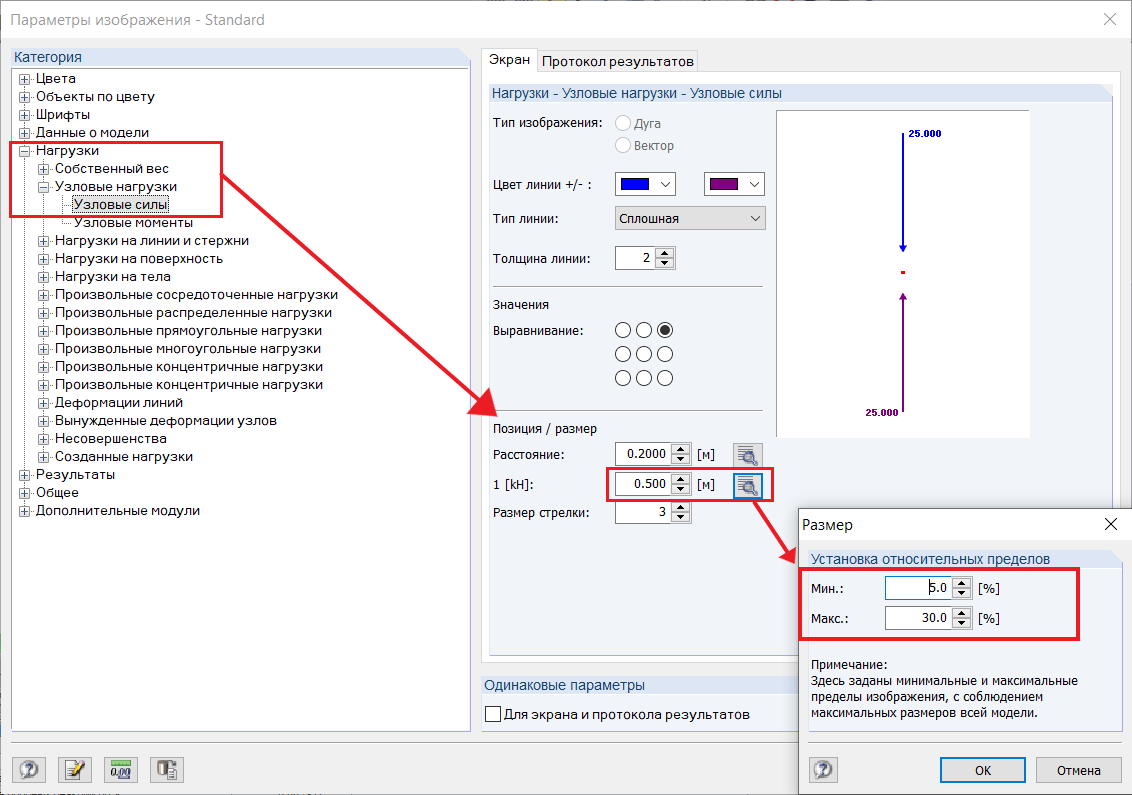Viewport: 1132px width, 795px height.
Task: Select the Дуга image type radio button
Action: tap(623, 123)
